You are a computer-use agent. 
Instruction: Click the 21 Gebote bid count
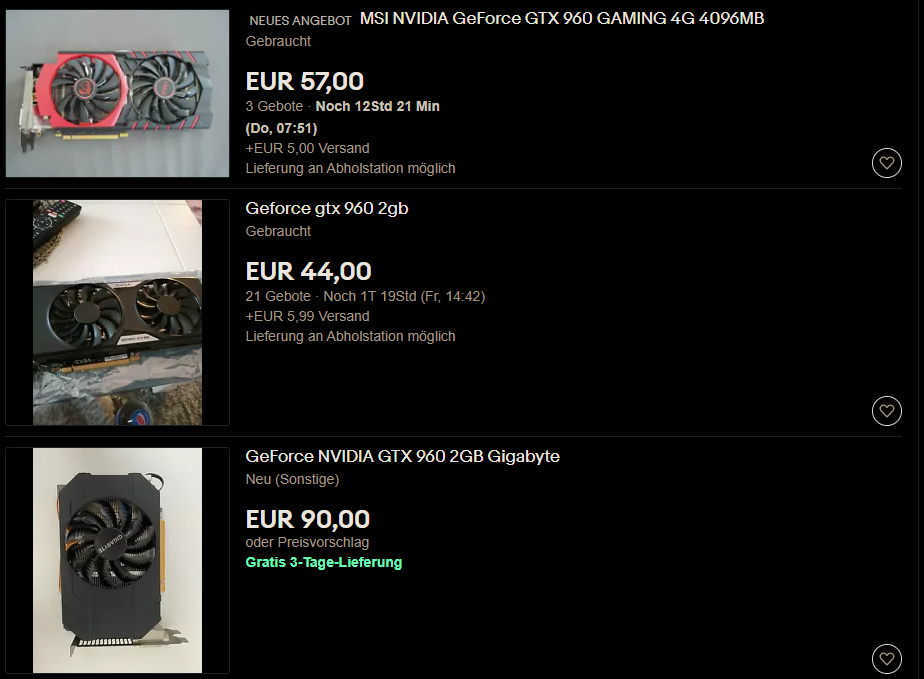pyautogui.click(x=278, y=296)
